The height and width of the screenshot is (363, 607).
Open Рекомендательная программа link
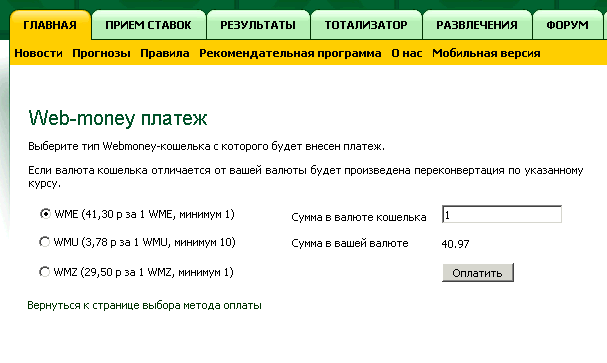(290, 53)
